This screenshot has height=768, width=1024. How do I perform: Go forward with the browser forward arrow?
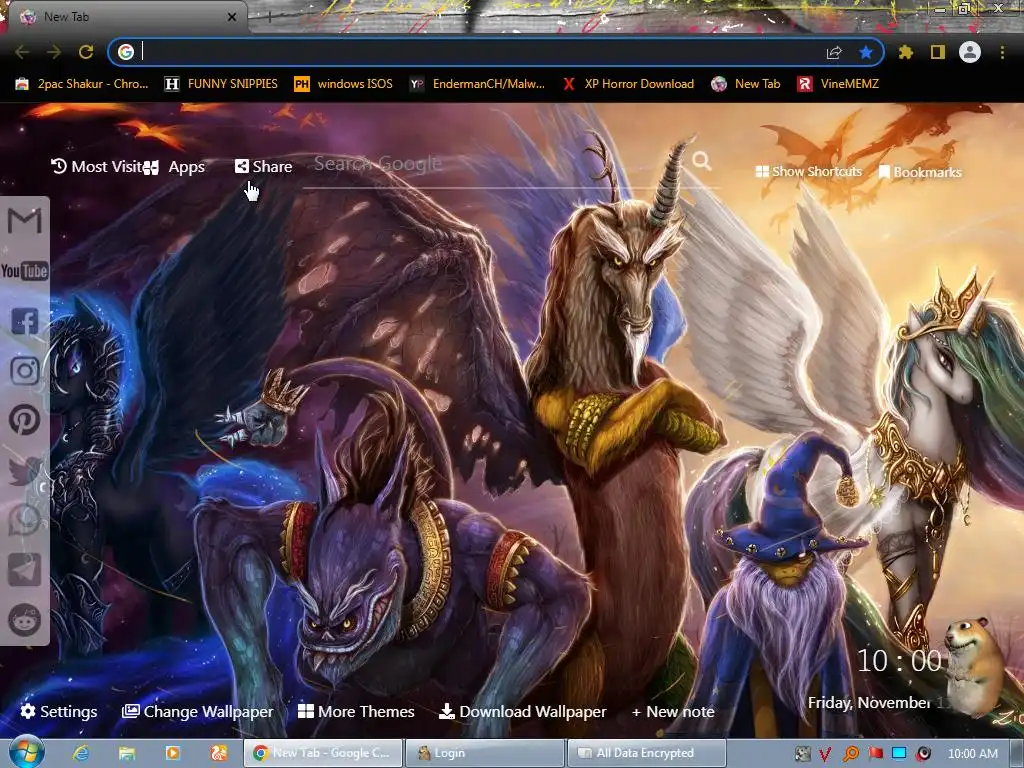(54, 52)
